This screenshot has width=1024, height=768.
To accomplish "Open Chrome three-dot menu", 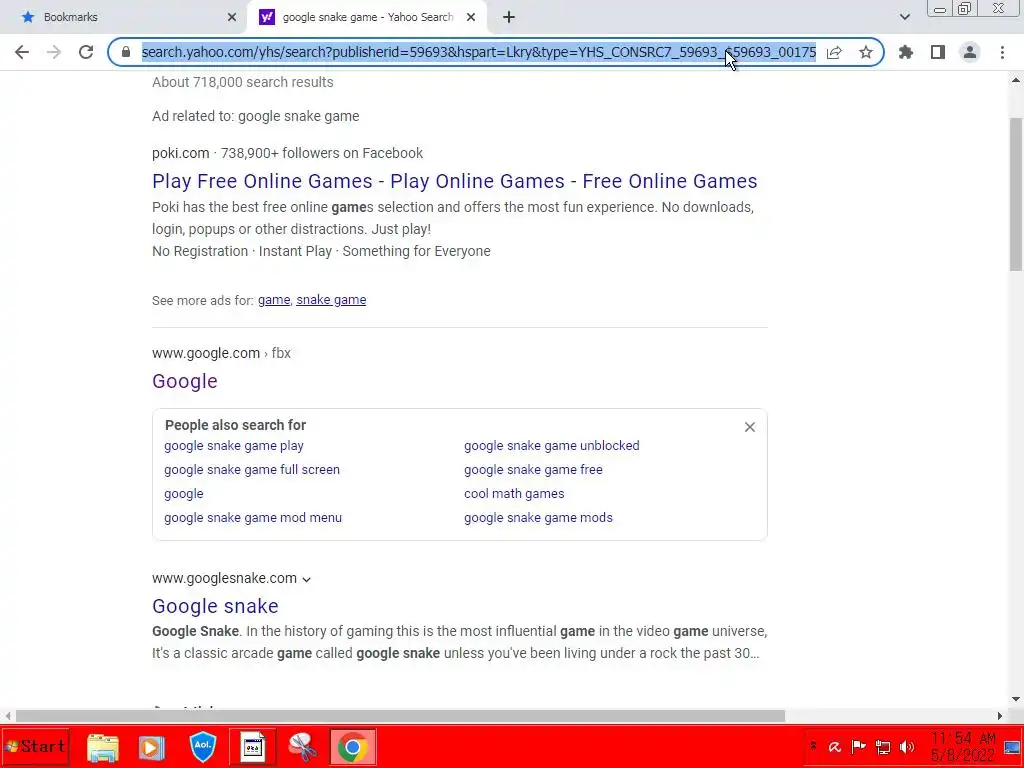I will [x=1002, y=52].
